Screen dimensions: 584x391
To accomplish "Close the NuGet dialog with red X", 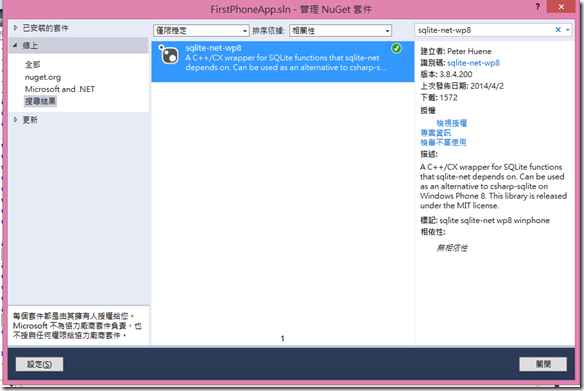I will pos(561,7).
